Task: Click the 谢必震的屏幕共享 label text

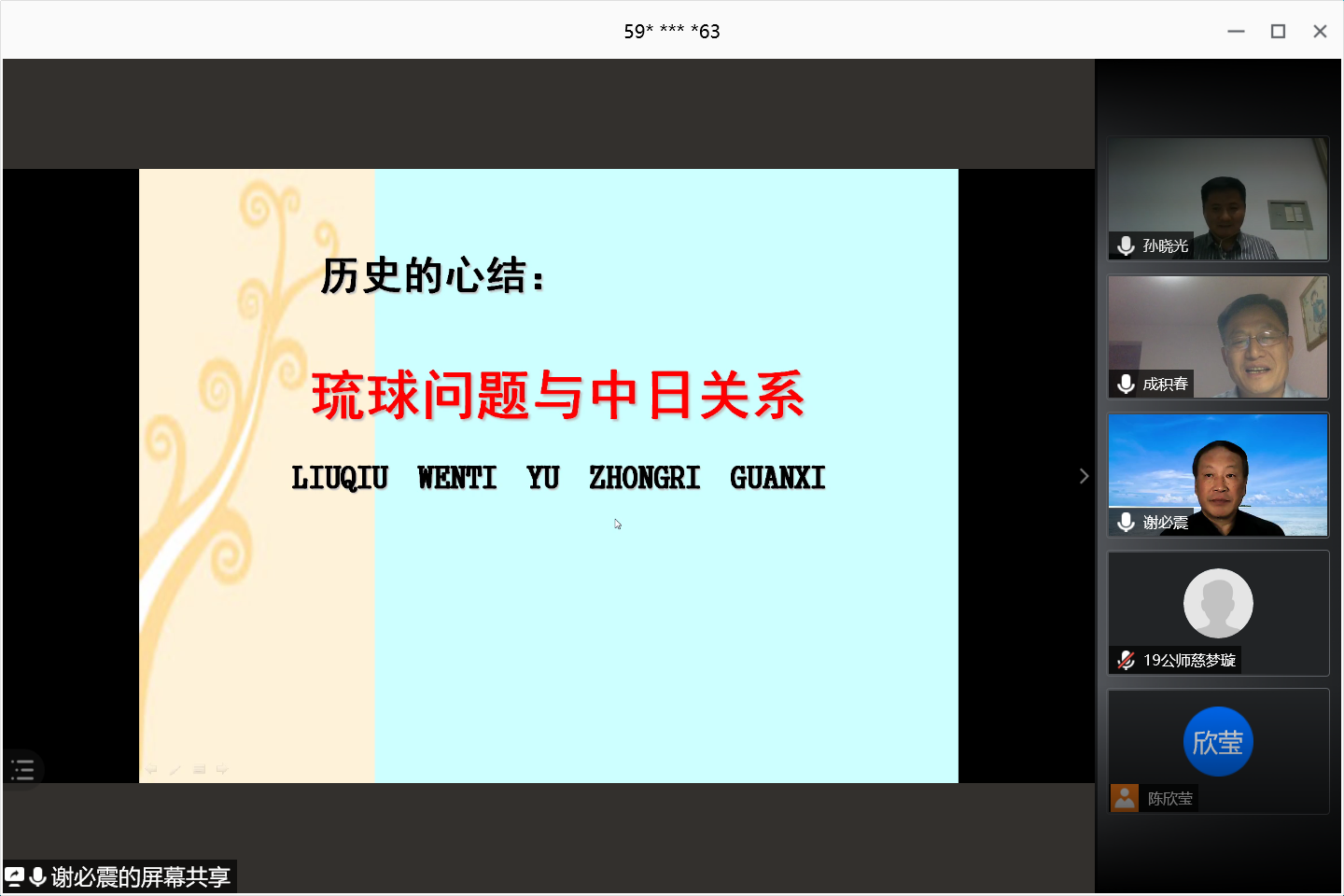Action: (x=140, y=876)
